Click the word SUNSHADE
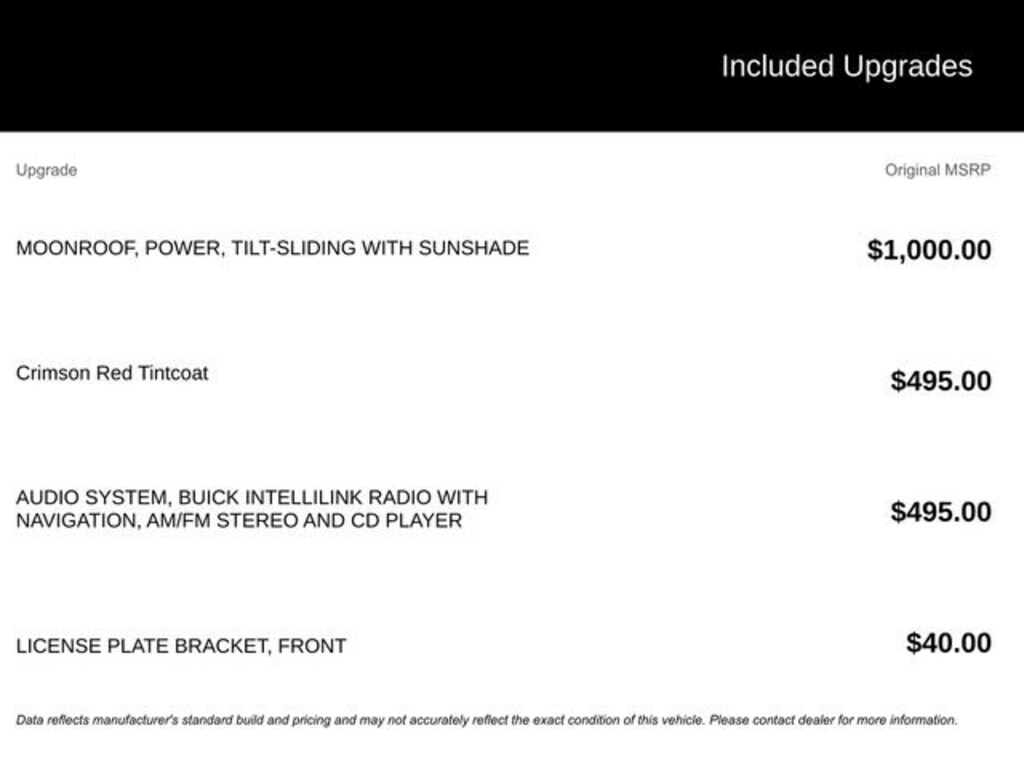1024x768 pixels. coord(473,248)
